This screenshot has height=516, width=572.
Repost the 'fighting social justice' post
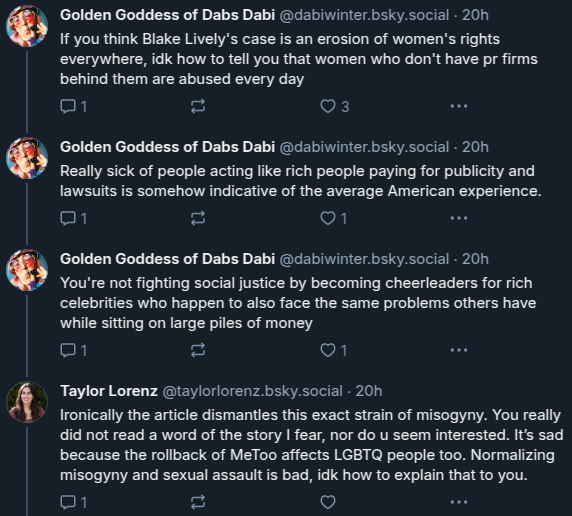point(198,351)
